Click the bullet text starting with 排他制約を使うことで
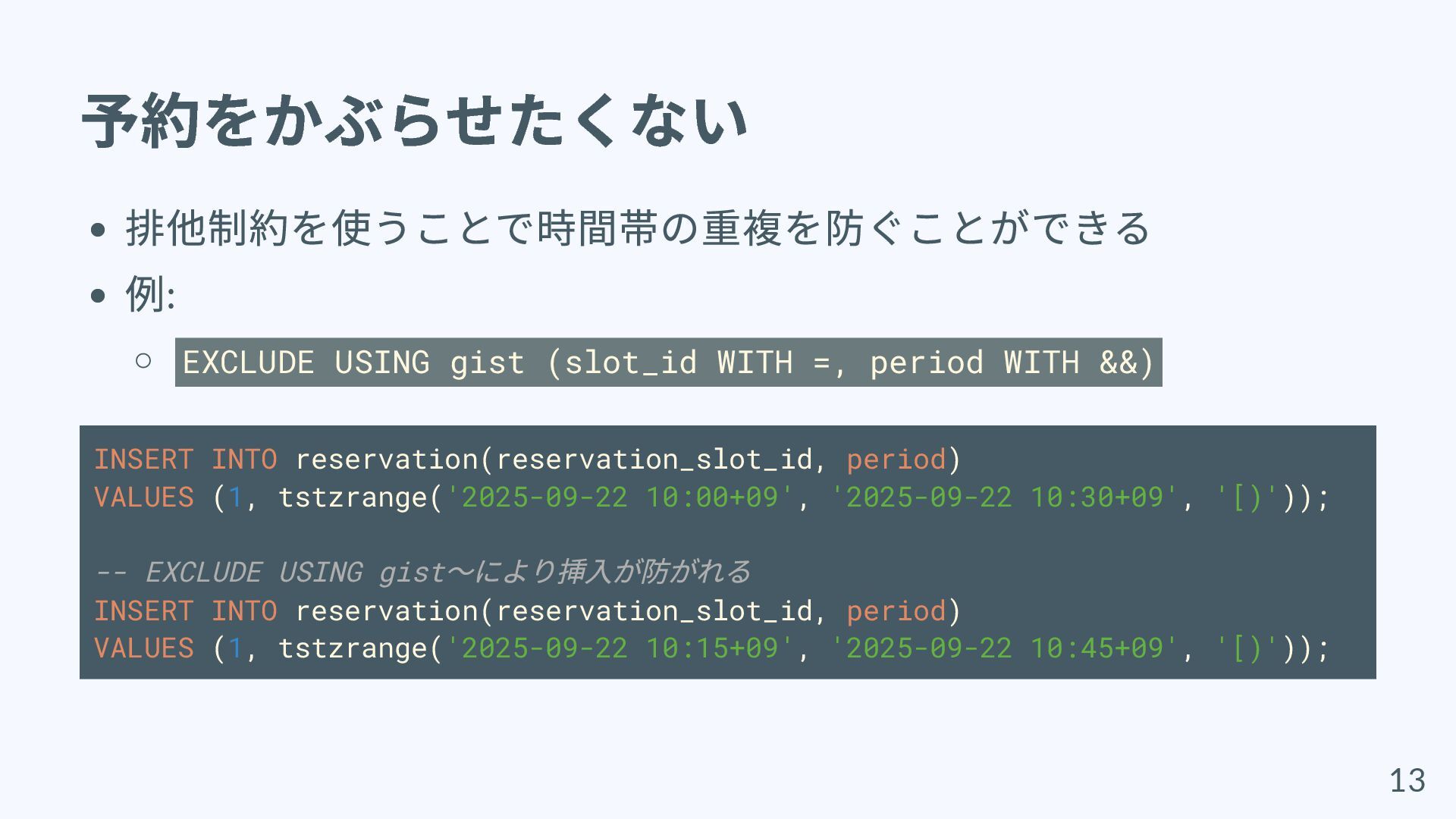The height and width of the screenshot is (819, 1456). [637, 227]
